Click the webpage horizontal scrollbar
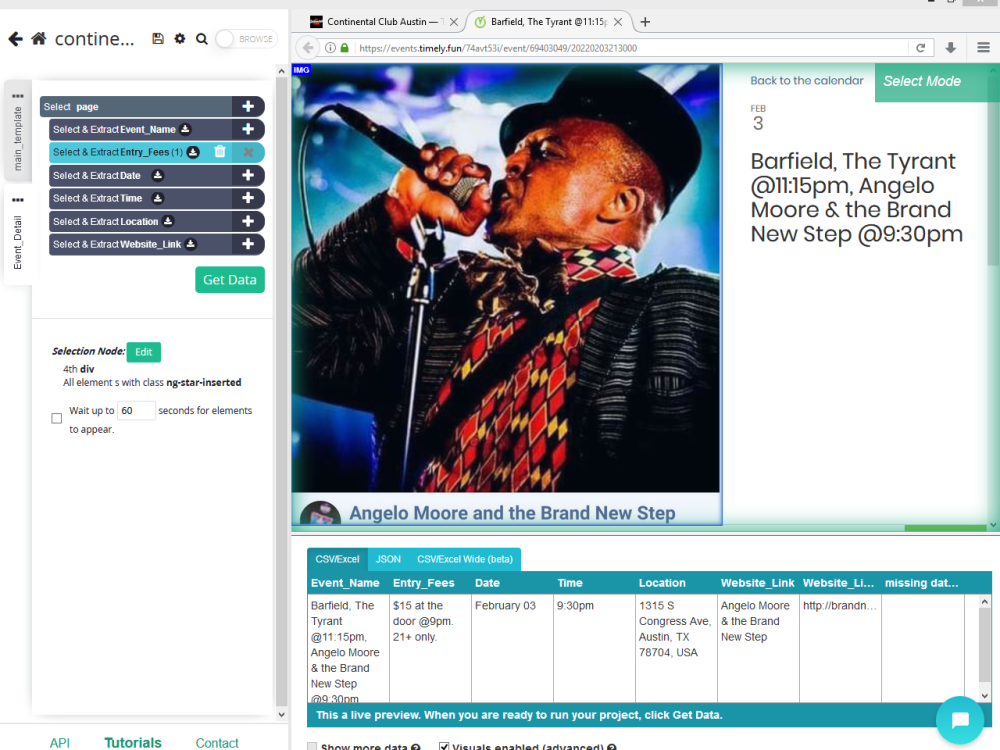The width and height of the screenshot is (1000, 750). [x=945, y=528]
